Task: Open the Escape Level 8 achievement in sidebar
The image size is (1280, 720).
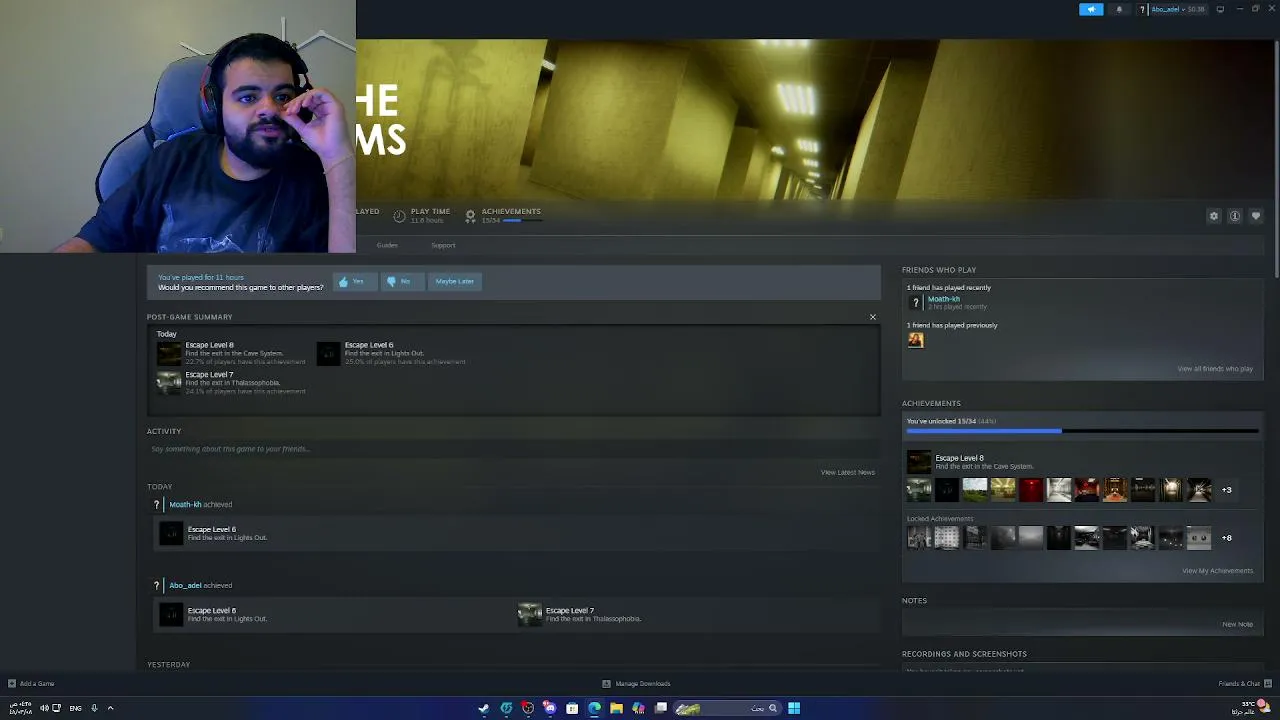Action: click(919, 462)
